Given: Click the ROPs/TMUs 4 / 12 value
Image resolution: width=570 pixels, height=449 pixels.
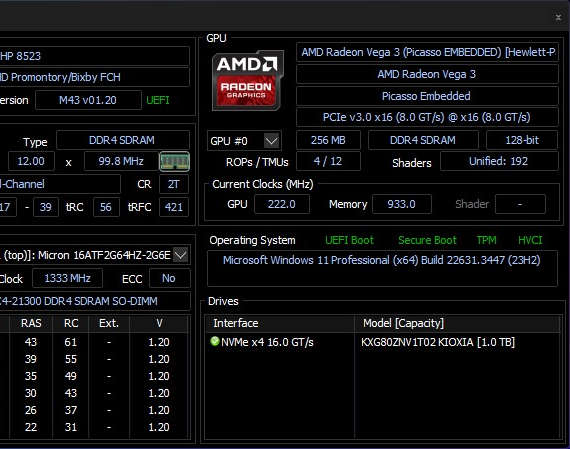Looking at the screenshot, I should pyautogui.click(x=328, y=161).
